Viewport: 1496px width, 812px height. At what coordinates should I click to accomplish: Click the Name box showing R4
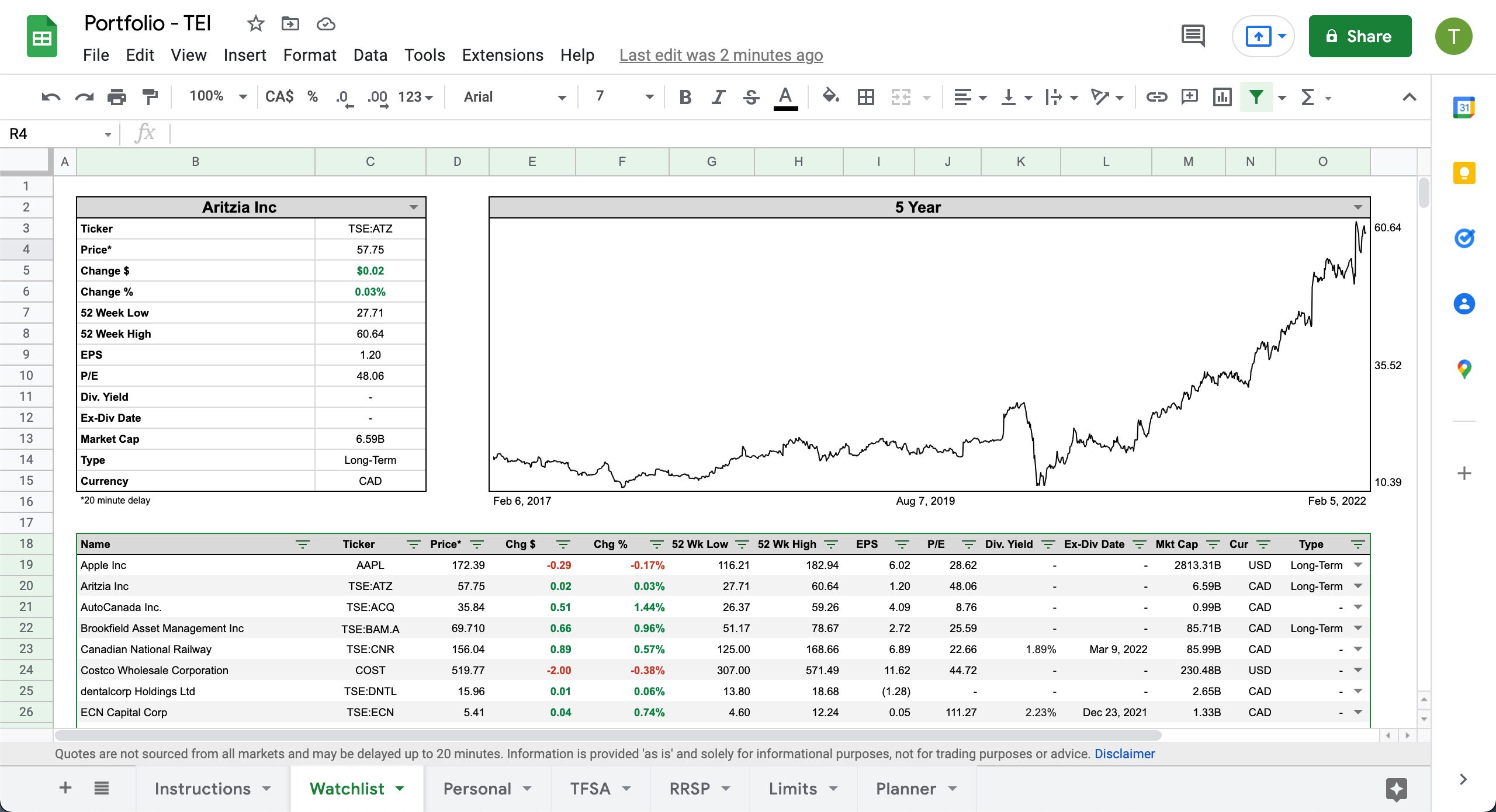pos(58,134)
